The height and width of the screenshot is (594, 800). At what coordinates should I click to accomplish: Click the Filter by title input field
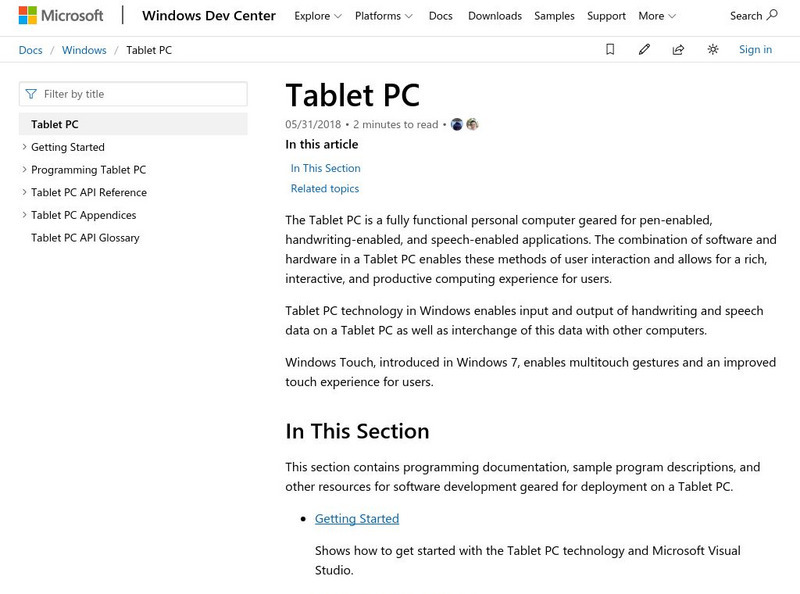(x=140, y=94)
